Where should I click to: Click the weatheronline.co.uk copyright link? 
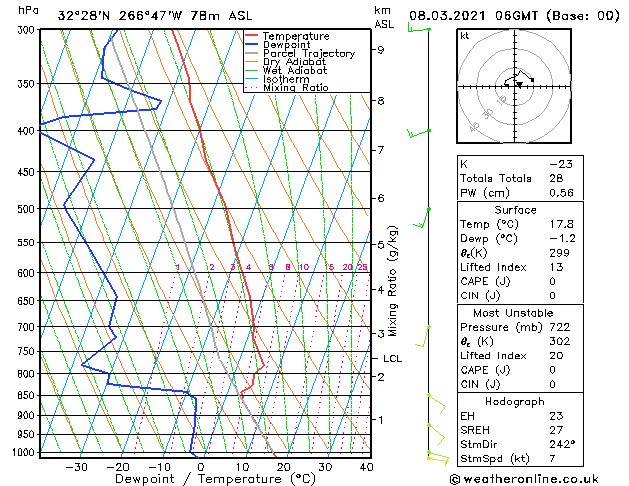(524, 479)
